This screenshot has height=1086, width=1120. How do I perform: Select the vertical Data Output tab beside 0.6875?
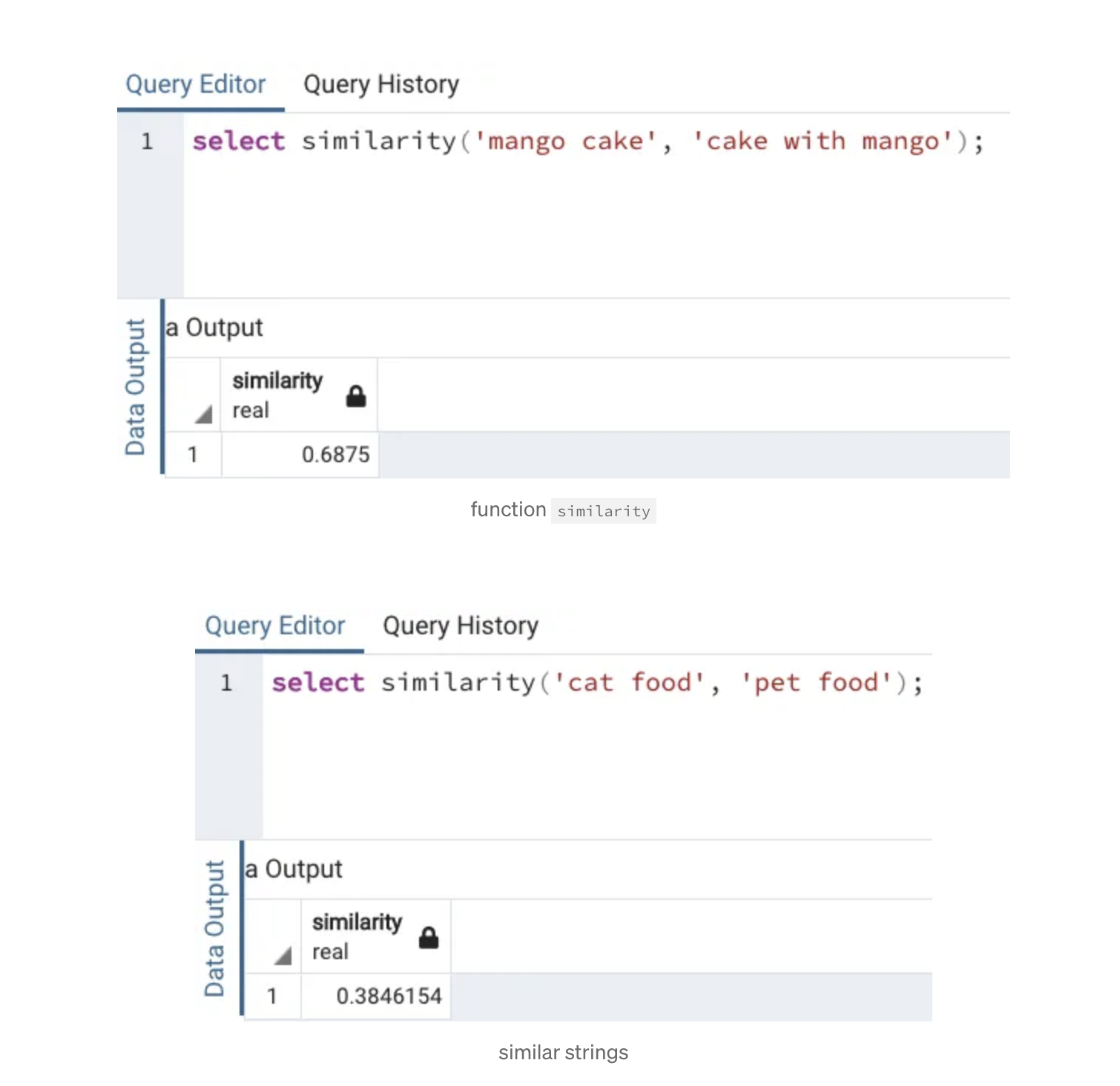[x=136, y=386]
